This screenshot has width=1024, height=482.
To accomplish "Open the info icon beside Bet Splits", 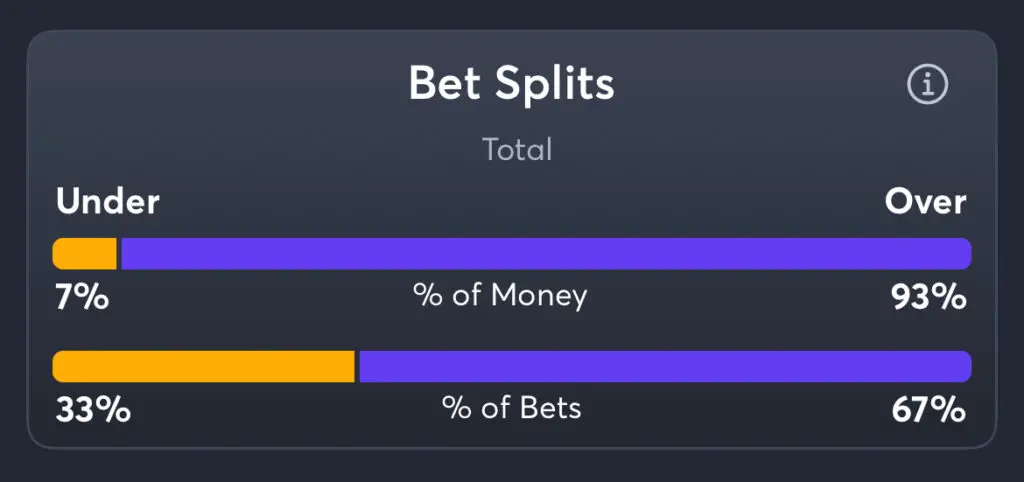I will 927,84.
